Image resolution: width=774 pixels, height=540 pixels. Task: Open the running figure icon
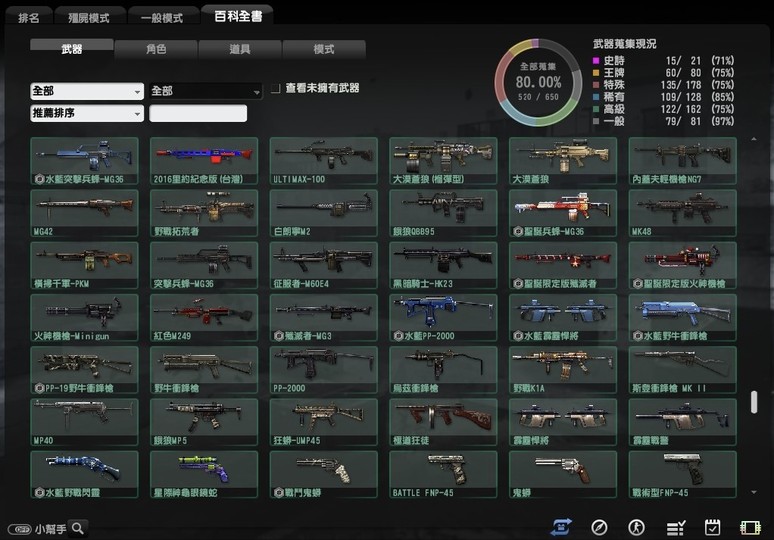coord(636,528)
